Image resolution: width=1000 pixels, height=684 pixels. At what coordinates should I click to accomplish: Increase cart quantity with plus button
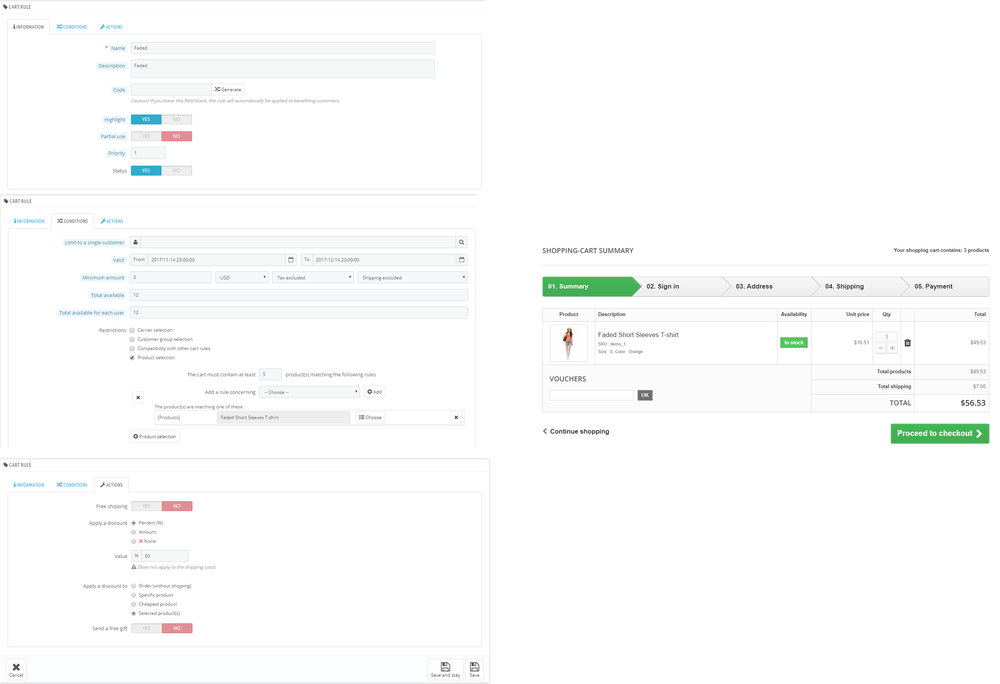coord(892,348)
